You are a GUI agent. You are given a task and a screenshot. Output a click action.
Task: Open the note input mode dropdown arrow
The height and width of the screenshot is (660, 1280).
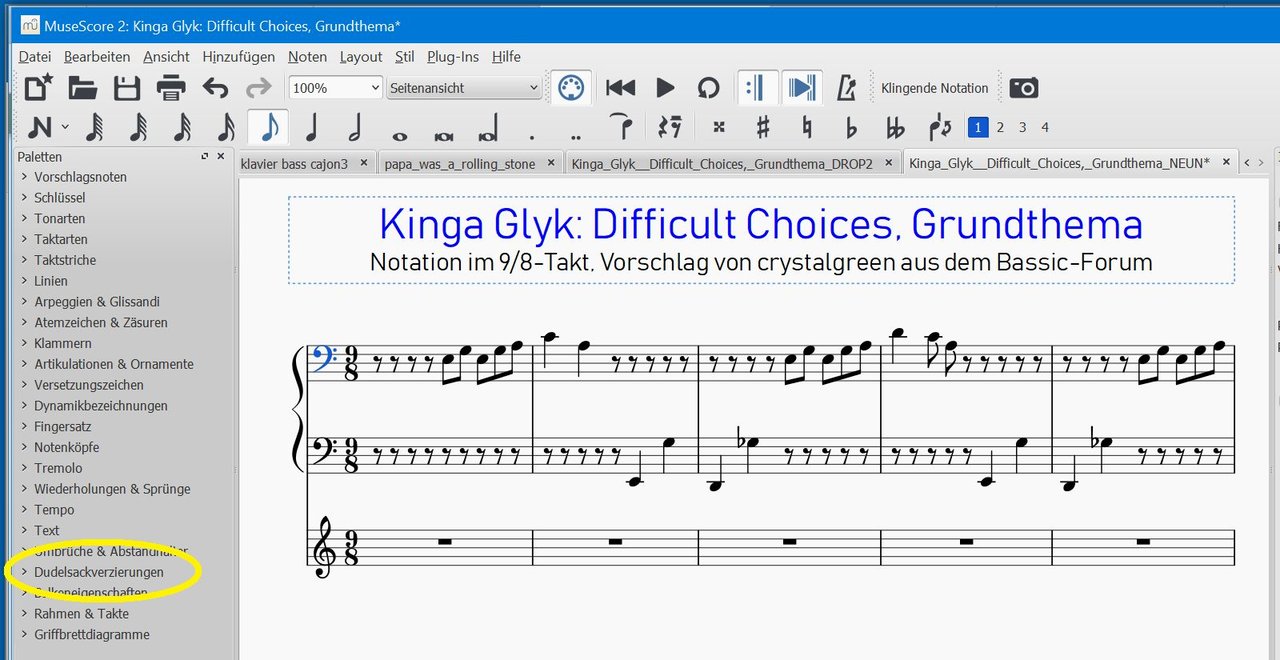tap(65, 127)
